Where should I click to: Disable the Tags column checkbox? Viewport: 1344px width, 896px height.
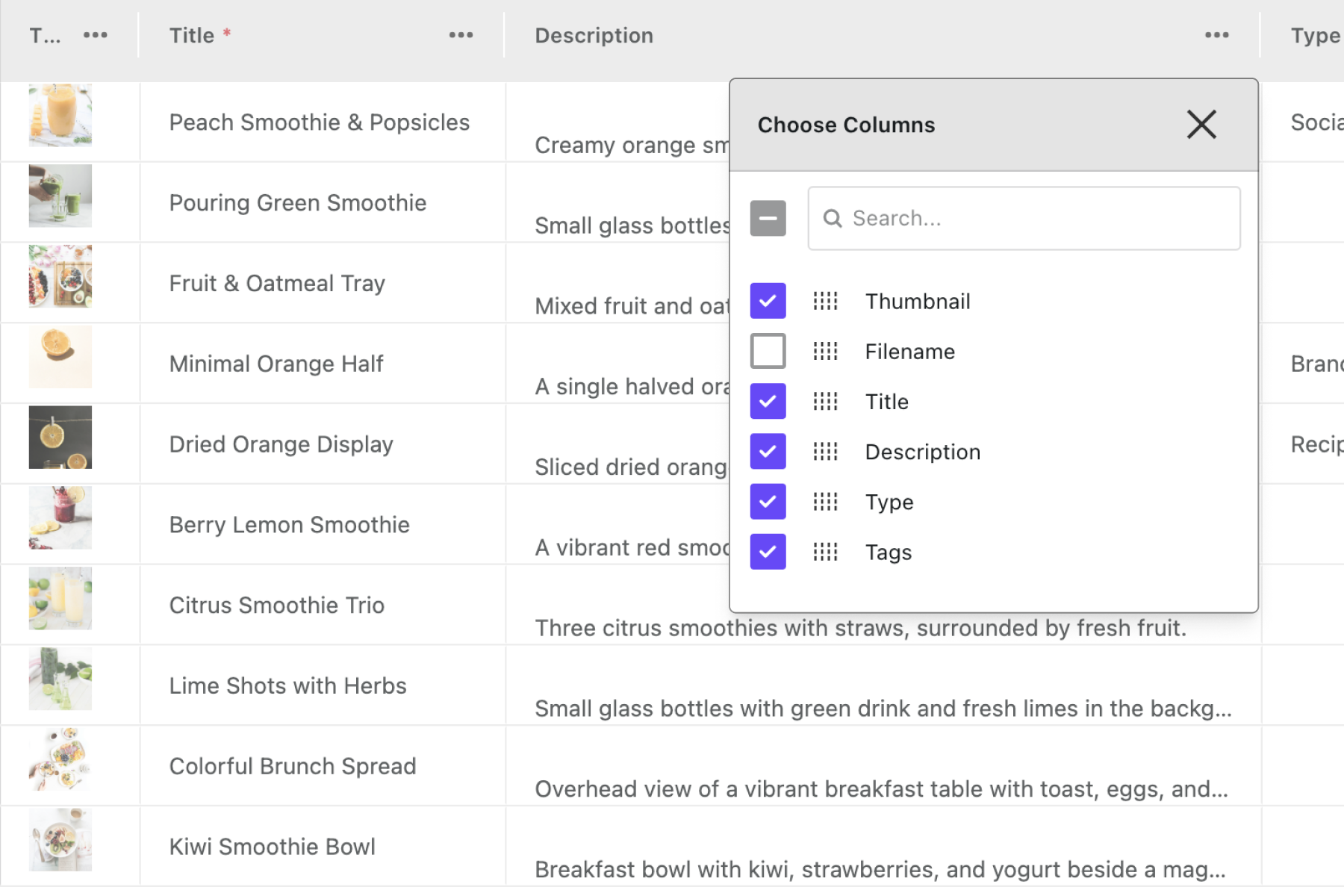coord(768,552)
